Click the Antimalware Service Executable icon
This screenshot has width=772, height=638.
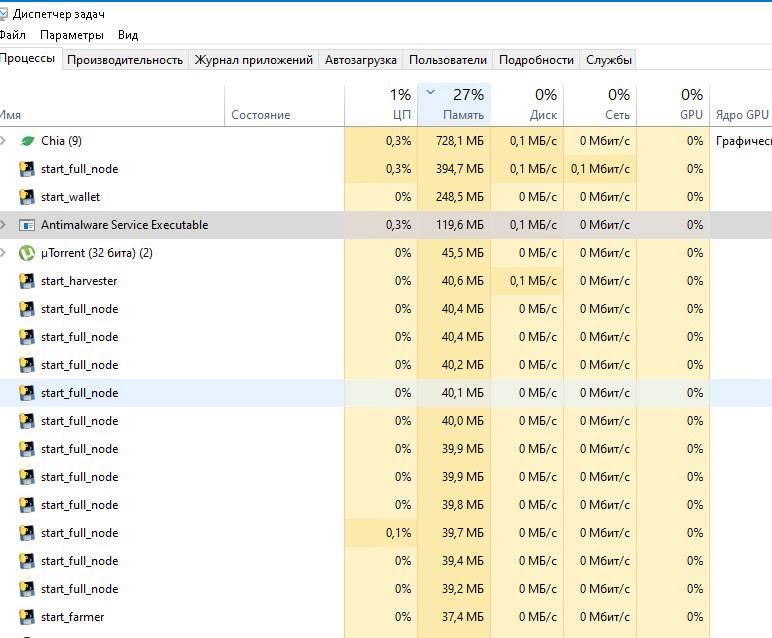27,225
